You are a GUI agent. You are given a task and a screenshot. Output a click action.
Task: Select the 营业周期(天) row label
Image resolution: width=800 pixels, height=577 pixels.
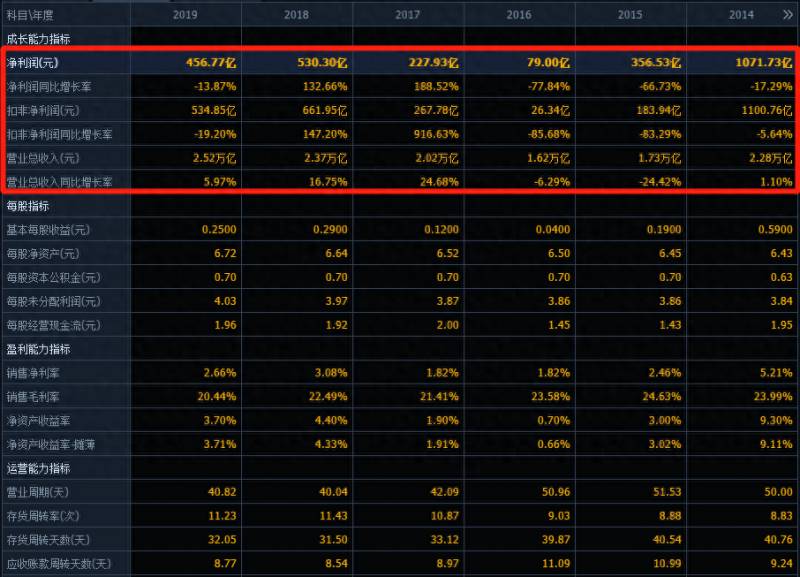[x=38, y=492]
